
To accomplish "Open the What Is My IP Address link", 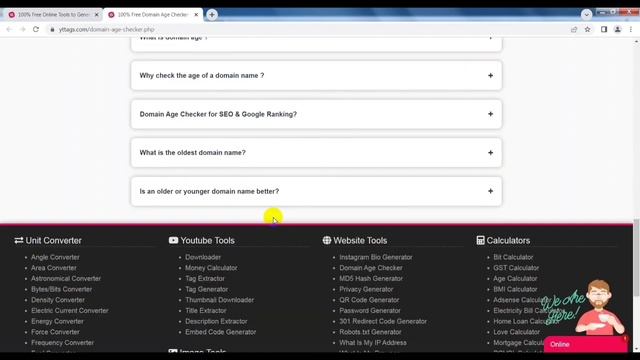I will (373, 342).
